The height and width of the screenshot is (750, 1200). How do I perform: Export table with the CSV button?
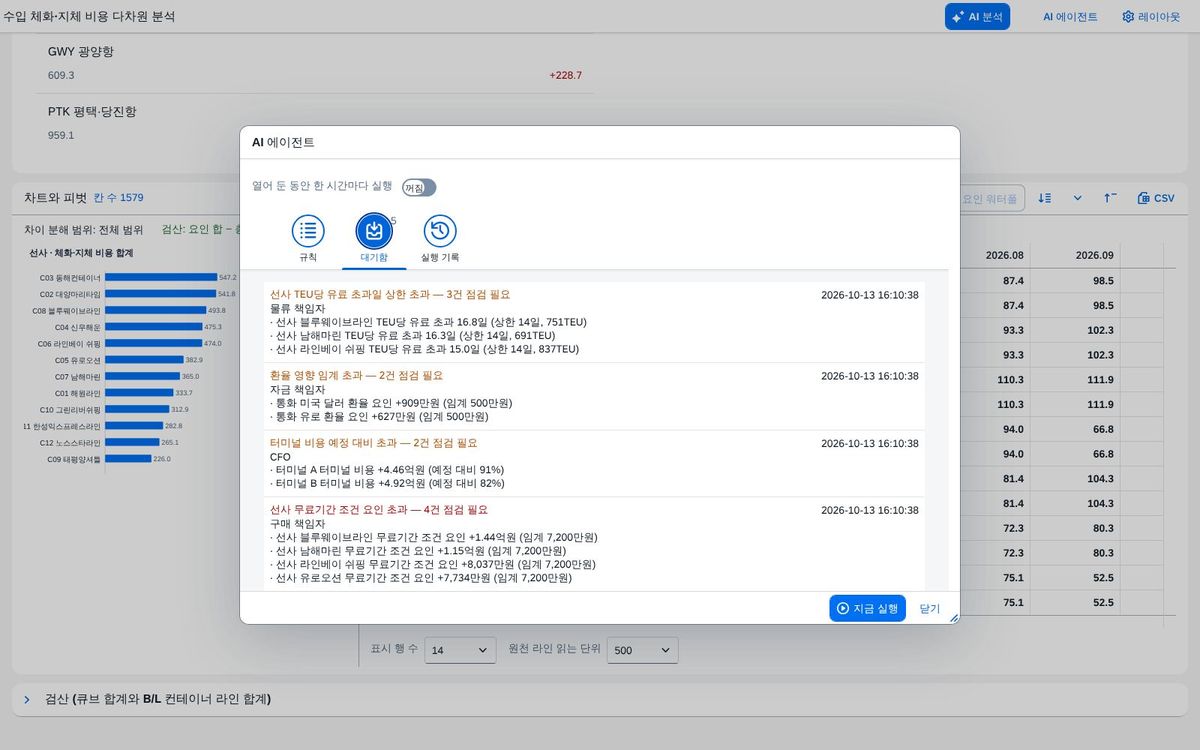1156,198
